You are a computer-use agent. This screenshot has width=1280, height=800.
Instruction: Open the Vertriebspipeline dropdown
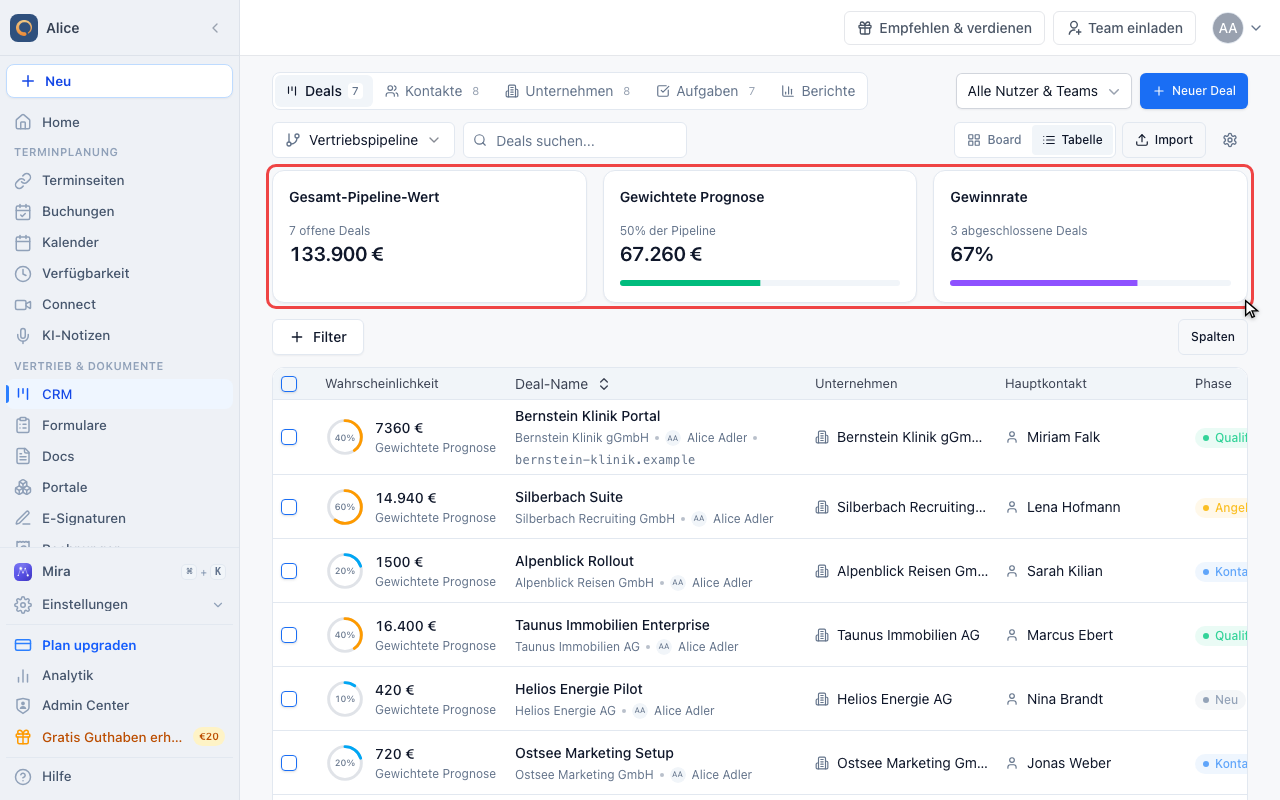pos(363,140)
